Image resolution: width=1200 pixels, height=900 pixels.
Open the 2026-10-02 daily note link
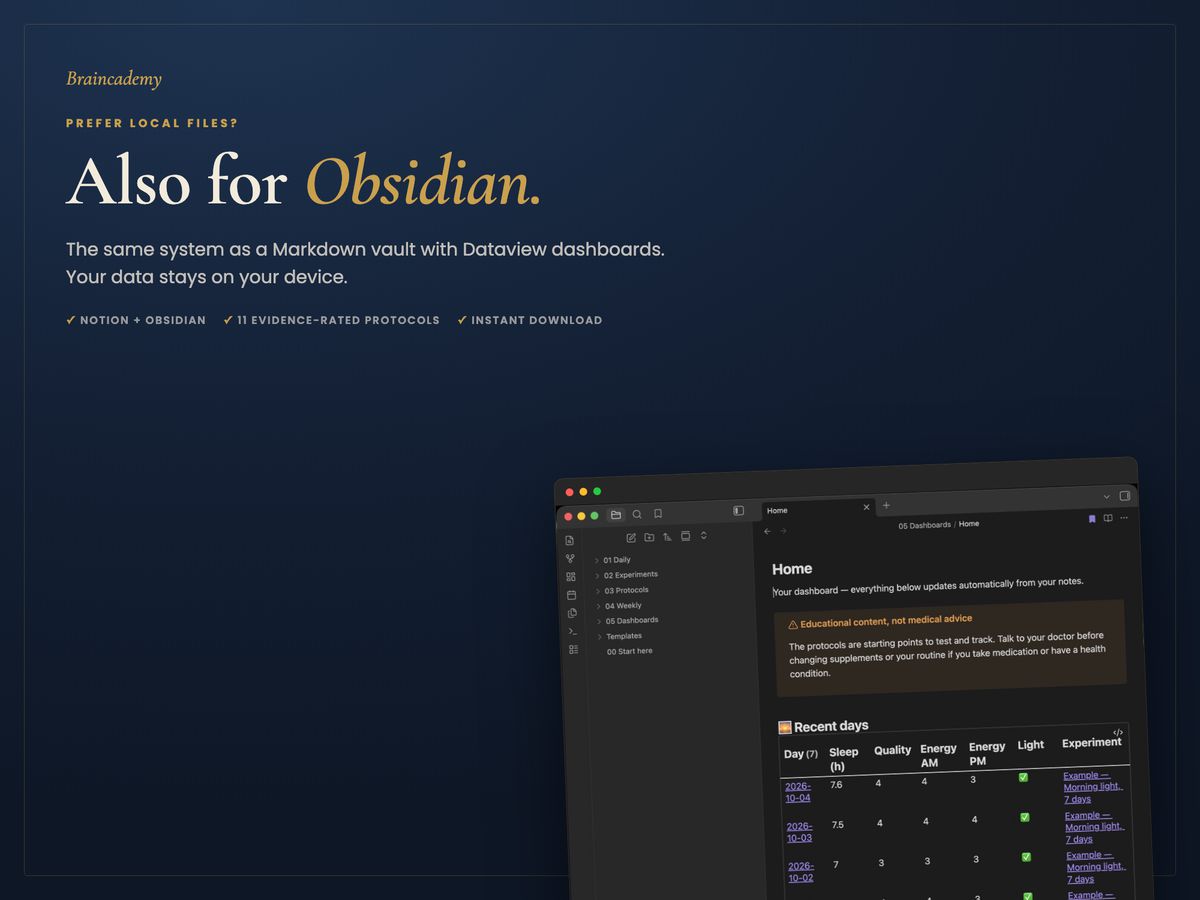801,872
